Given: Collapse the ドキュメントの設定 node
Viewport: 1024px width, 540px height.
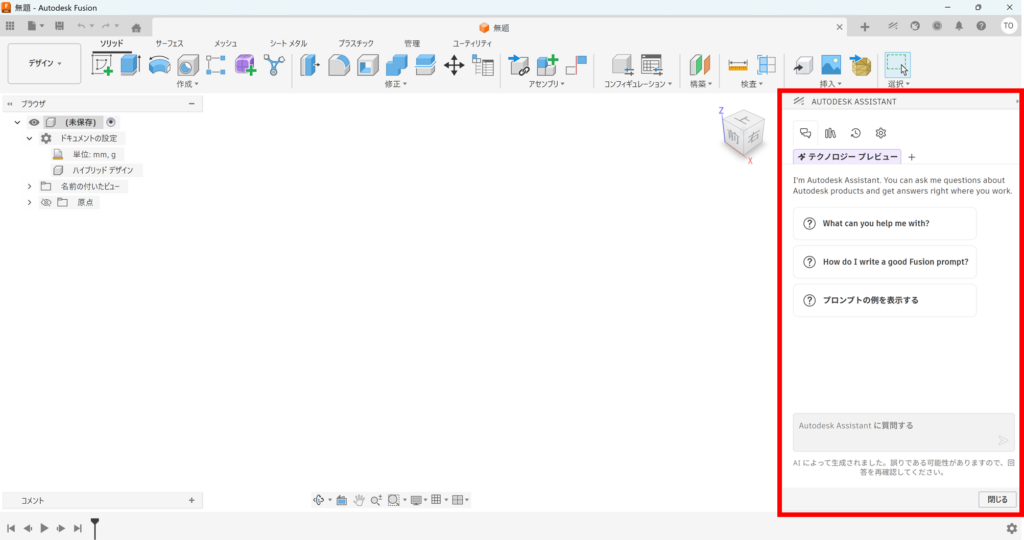Looking at the screenshot, I should (x=29, y=138).
